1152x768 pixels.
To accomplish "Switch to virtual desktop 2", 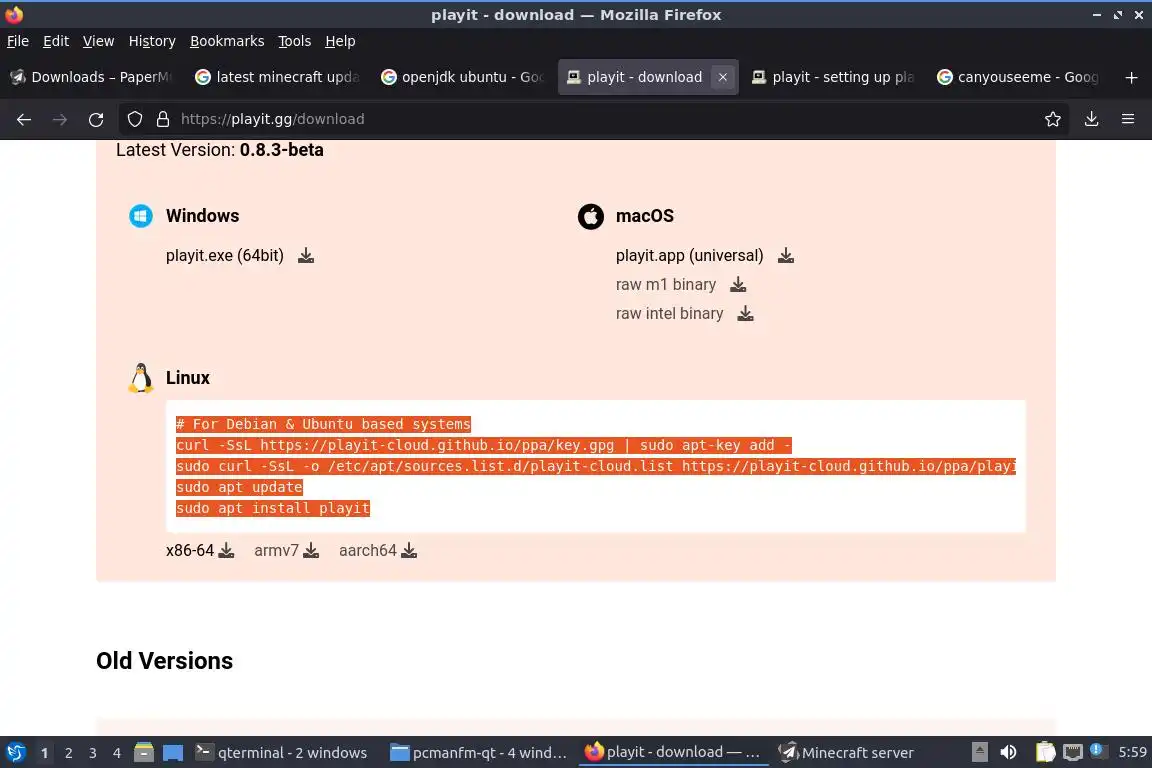I will [x=68, y=753].
